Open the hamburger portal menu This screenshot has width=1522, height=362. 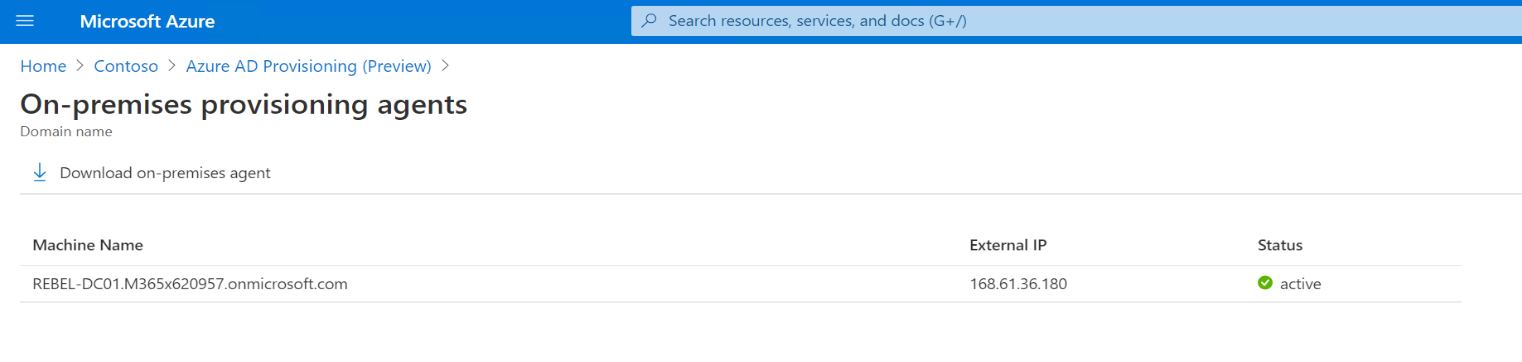(x=26, y=21)
